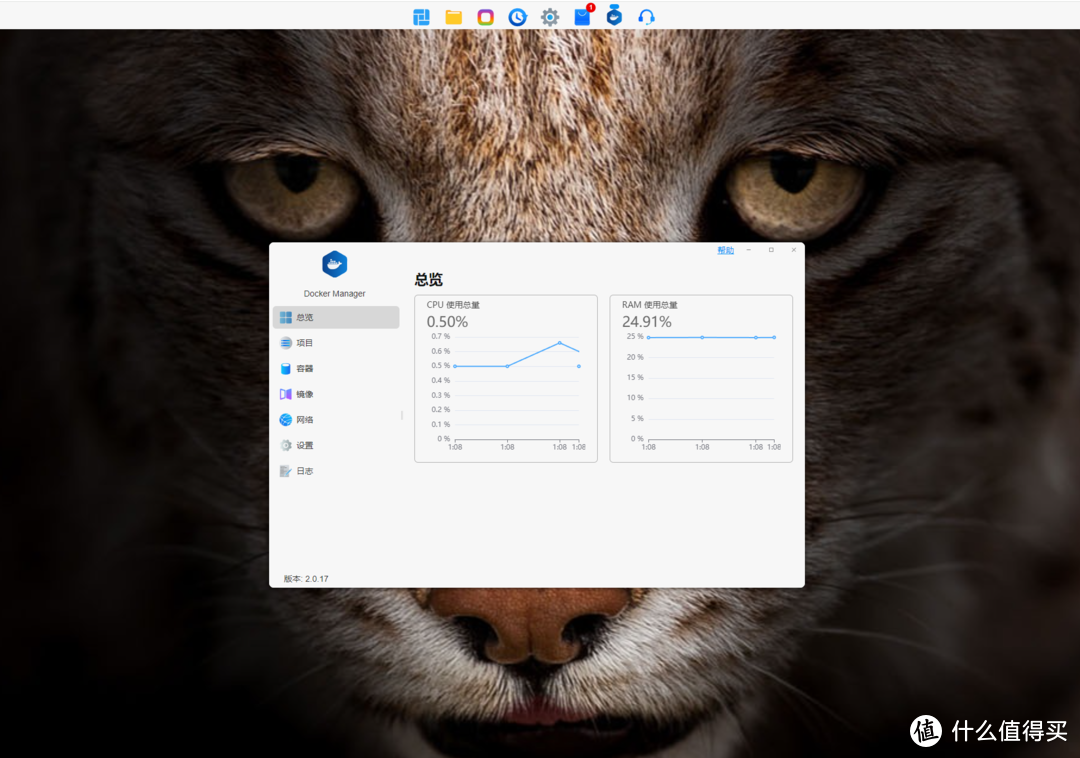This screenshot has height=758, width=1080.
Task: Click the 0.3 % label on CPU axis
Action: pos(441,395)
